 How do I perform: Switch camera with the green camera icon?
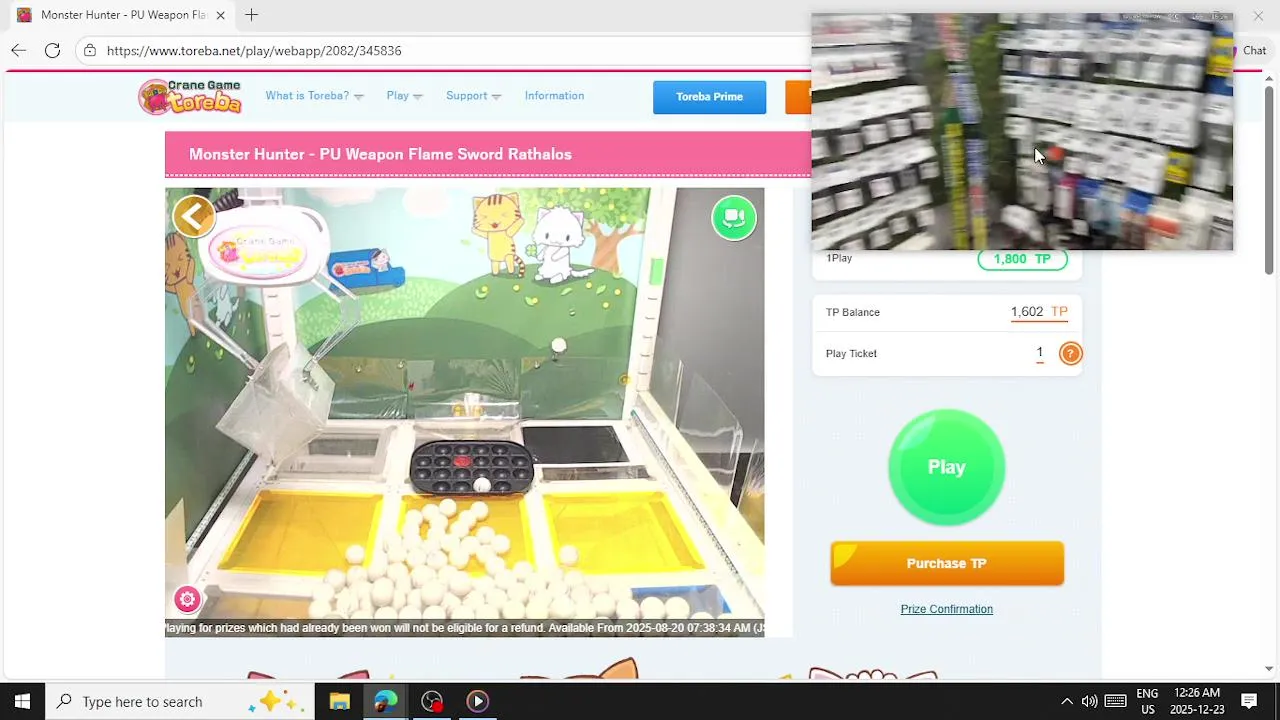pos(734,217)
